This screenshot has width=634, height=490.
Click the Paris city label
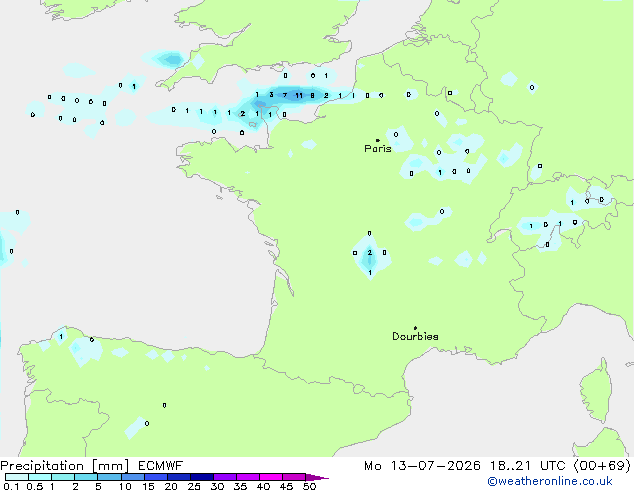click(x=378, y=149)
